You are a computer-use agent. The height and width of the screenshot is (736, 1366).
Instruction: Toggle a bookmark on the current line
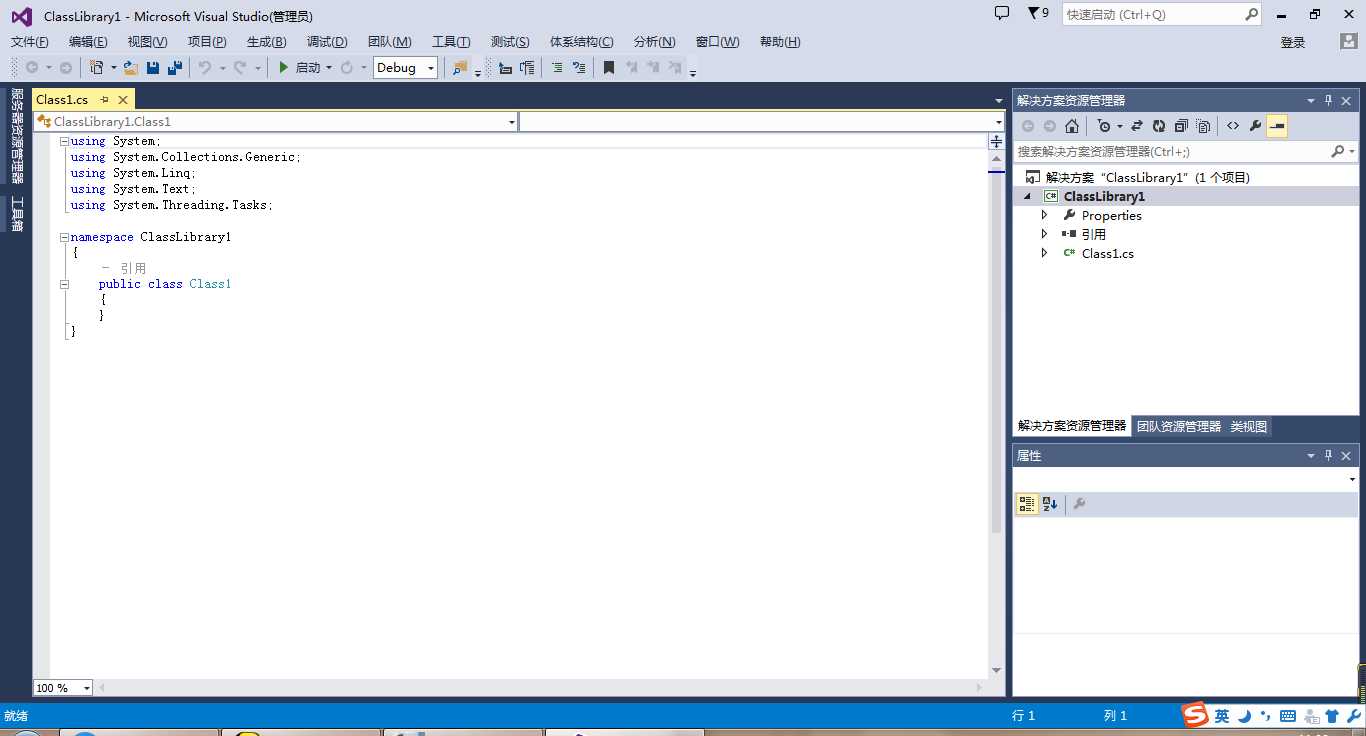click(608, 67)
